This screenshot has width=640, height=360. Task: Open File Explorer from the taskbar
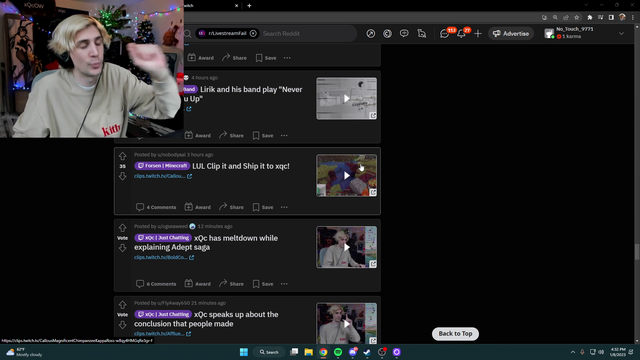click(309, 352)
